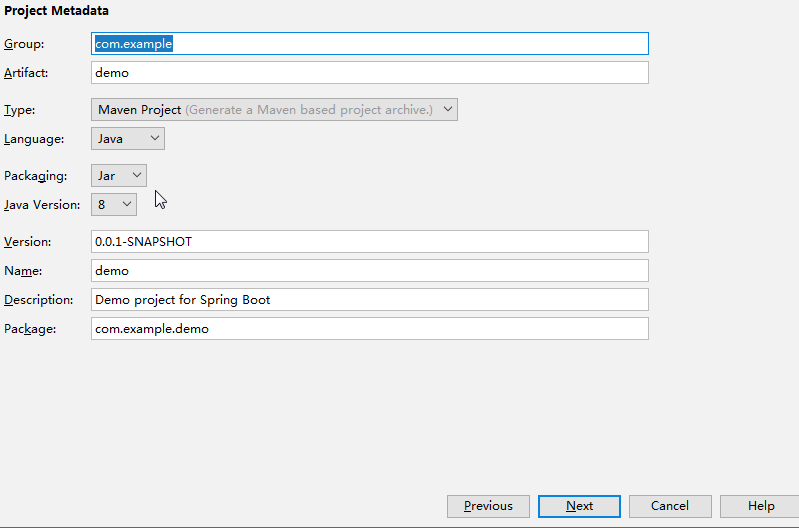
Task: Expand the Java Version dropdown showing 8
Action: pos(114,204)
